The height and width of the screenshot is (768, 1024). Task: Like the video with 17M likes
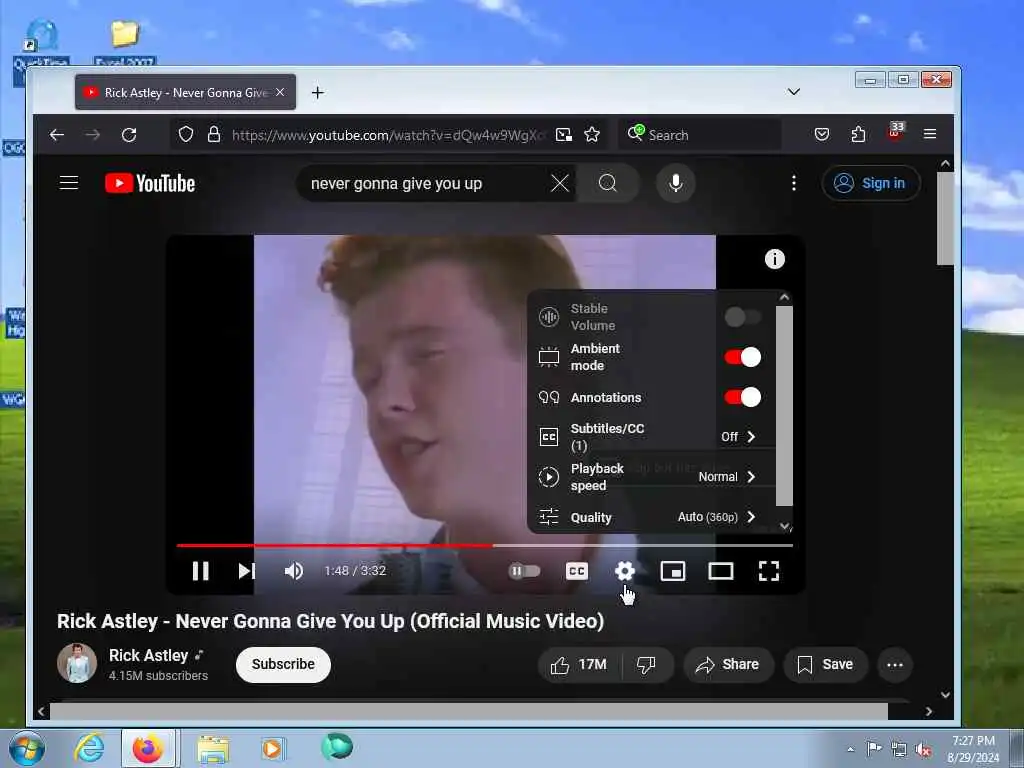point(578,665)
